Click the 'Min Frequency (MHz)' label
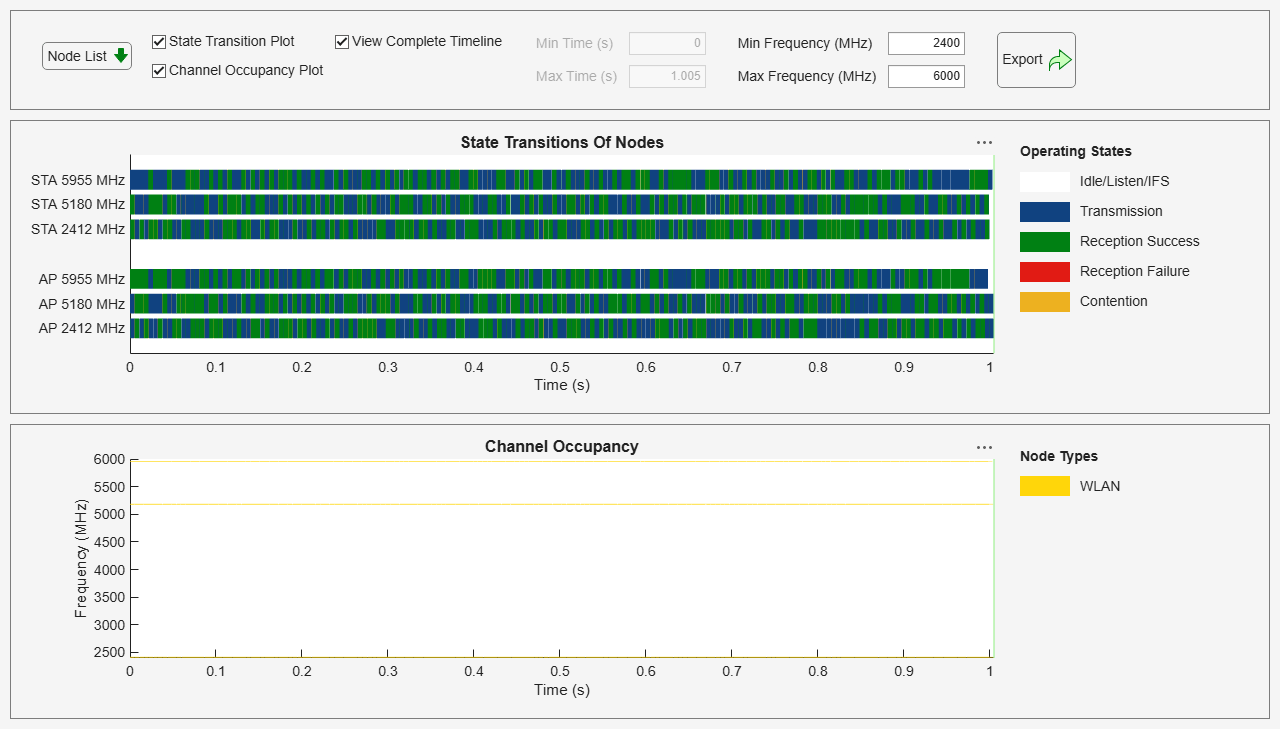1280x729 pixels. click(805, 44)
